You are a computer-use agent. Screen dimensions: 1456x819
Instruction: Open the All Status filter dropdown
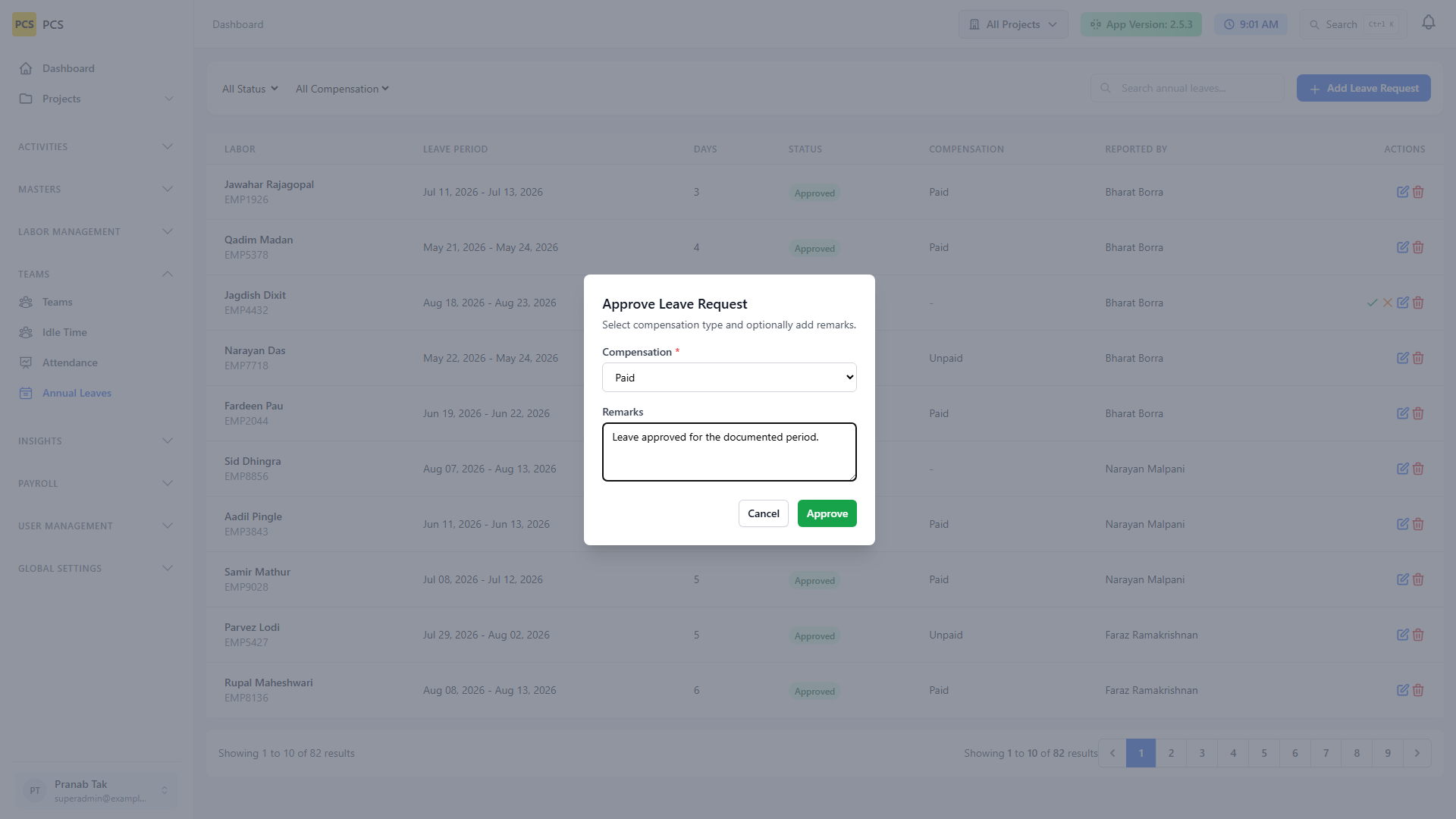[x=250, y=89]
